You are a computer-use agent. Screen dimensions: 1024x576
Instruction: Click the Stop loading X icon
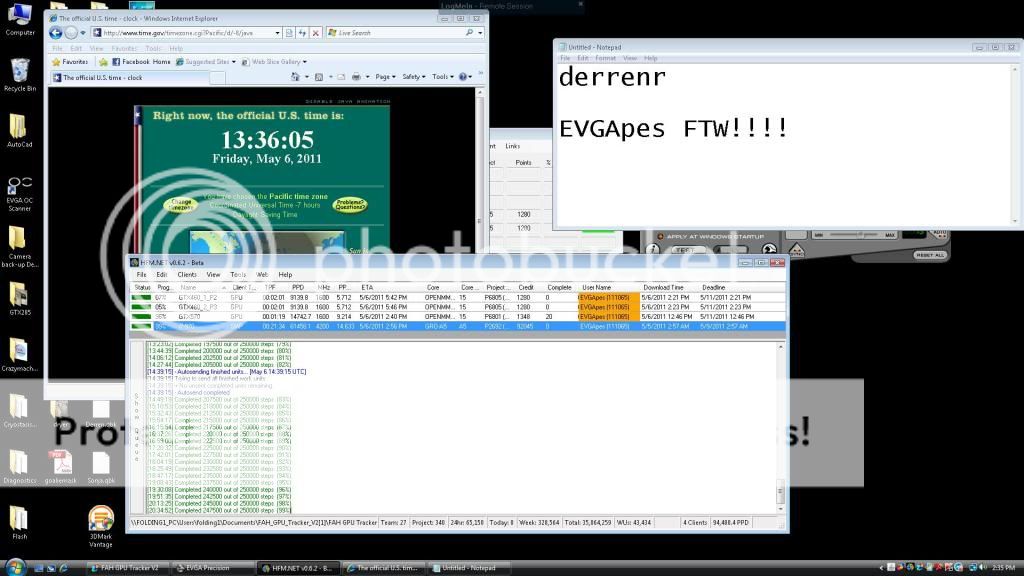(317, 33)
